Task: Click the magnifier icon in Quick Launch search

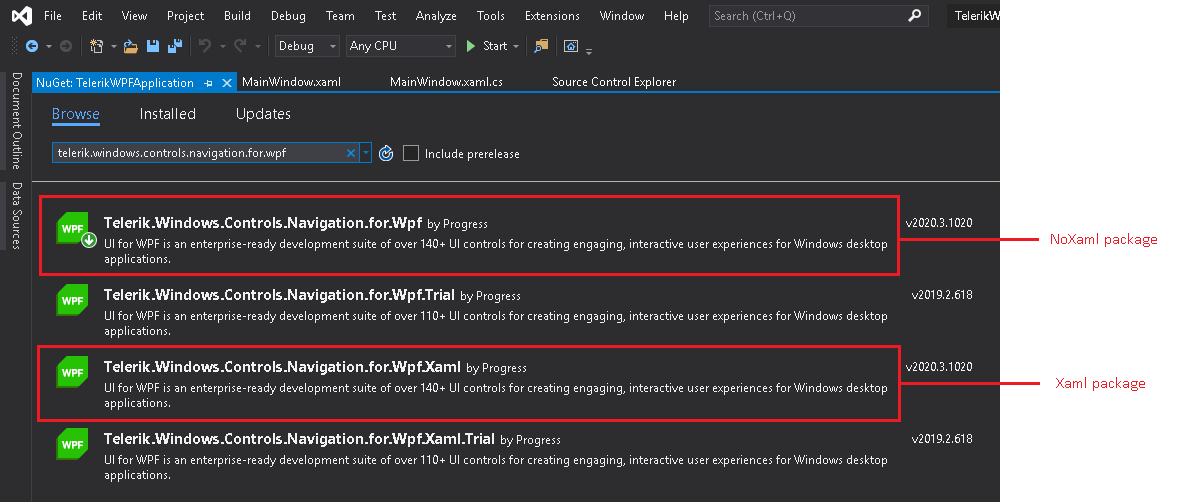Action: tap(915, 15)
